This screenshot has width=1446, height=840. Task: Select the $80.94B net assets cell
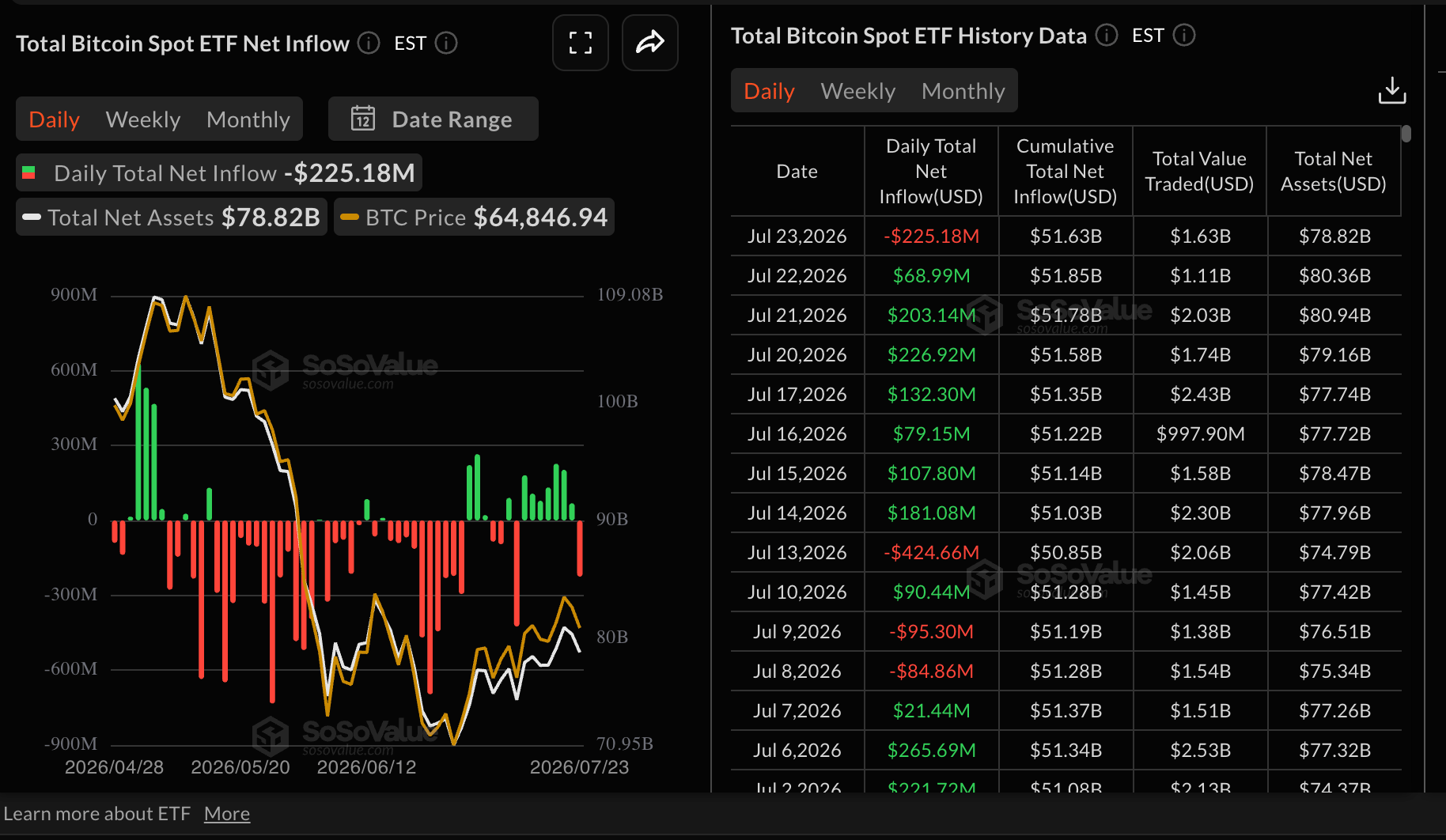pyautogui.click(x=1335, y=315)
